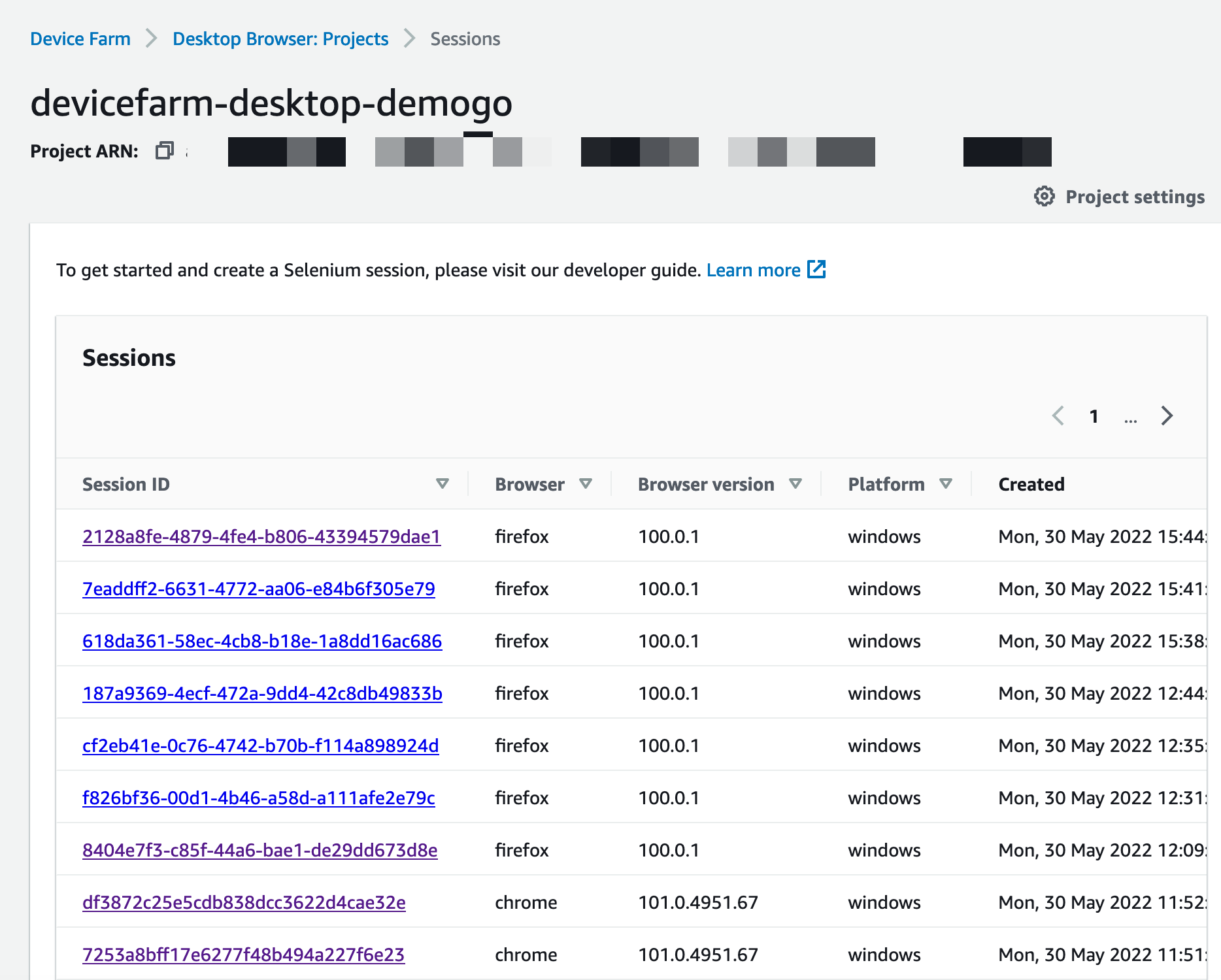Image resolution: width=1221 pixels, height=980 pixels.
Task: Click 101.0.4951.67 version in 7253a8bf row
Action: coord(698,955)
